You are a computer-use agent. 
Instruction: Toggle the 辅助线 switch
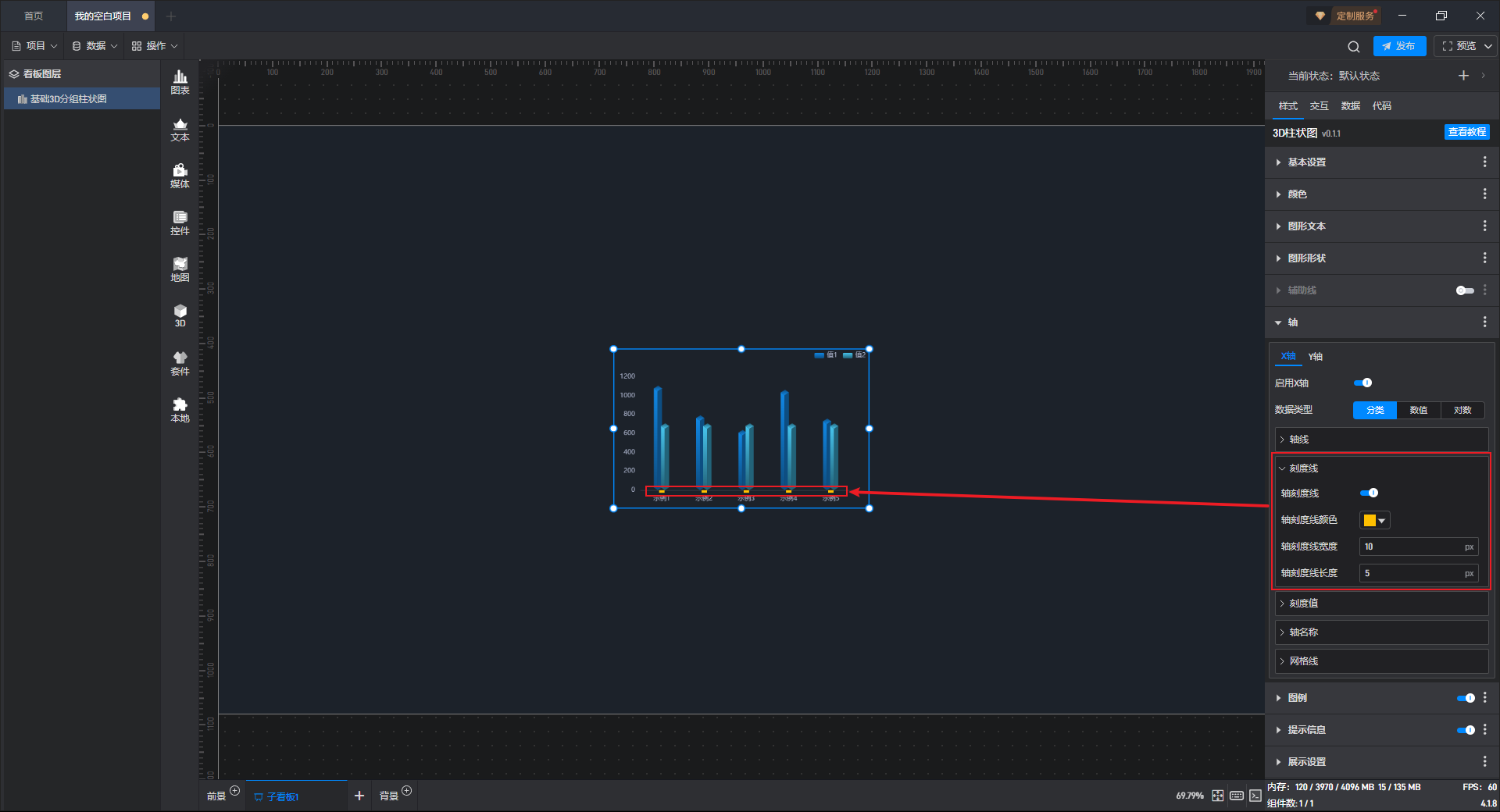click(1465, 290)
